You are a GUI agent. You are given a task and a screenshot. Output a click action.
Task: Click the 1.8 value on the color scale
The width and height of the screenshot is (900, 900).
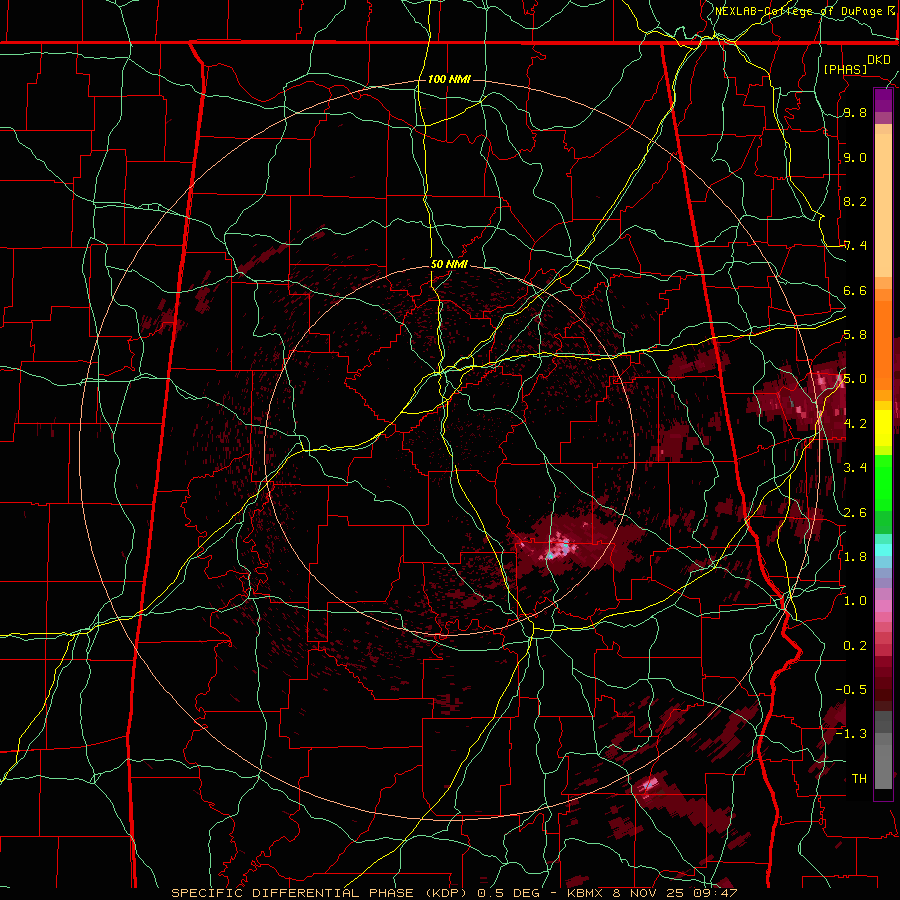[x=855, y=556]
